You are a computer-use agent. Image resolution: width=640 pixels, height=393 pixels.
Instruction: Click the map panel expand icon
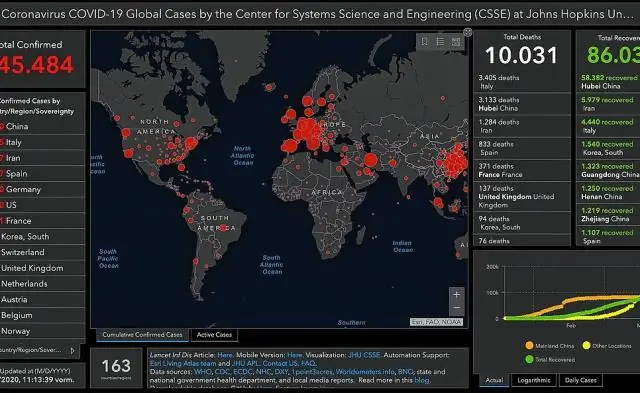point(468,32)
